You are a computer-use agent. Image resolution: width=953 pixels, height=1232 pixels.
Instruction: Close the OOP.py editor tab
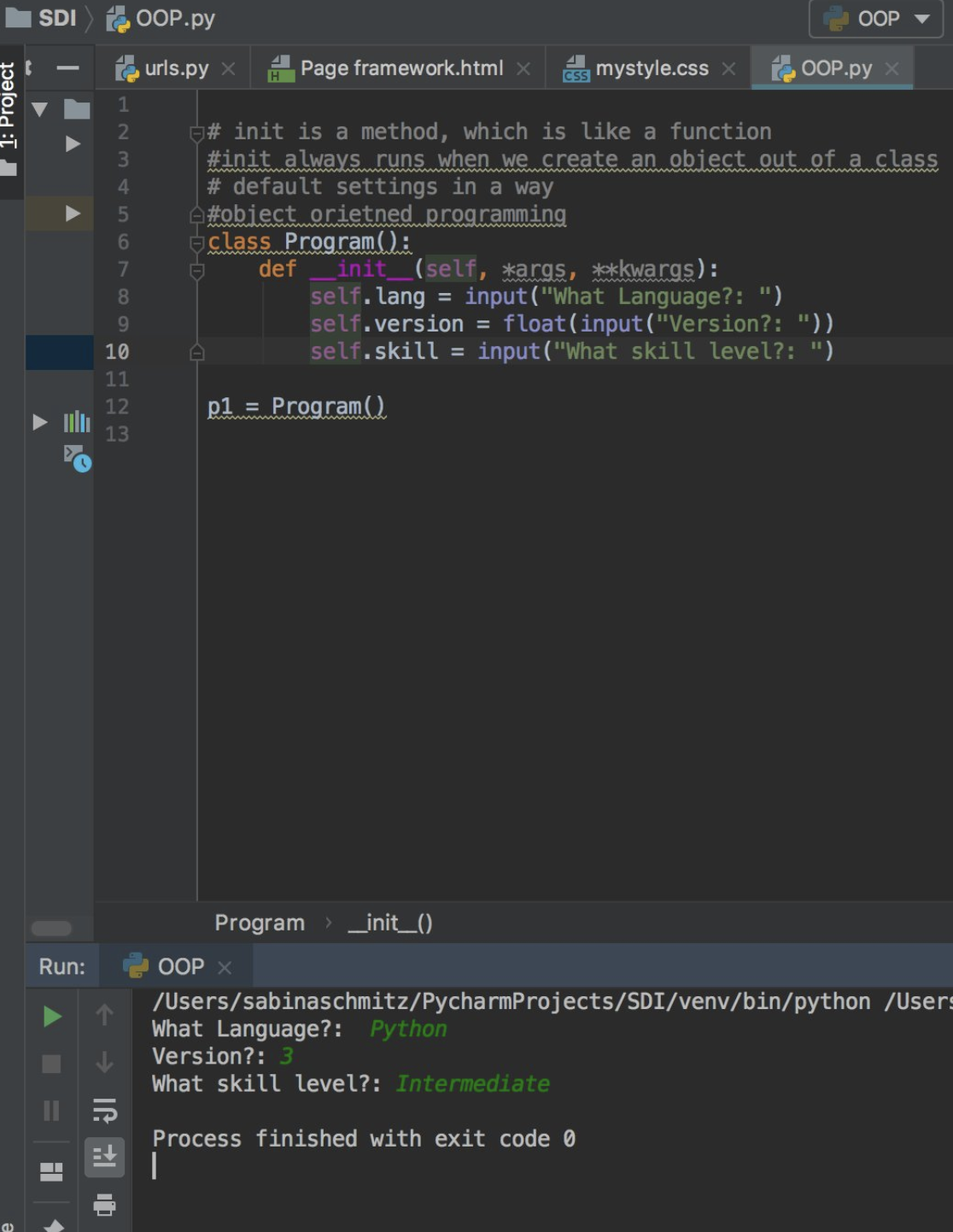pos(892,69)
